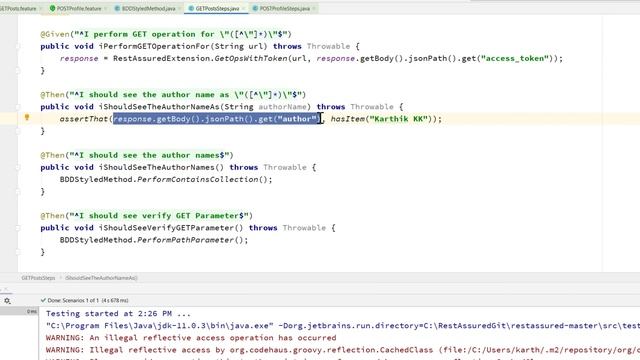Click 'Testing started at 2:26 PM' console line
The image size is (640, 360).
tap(118, 313)
